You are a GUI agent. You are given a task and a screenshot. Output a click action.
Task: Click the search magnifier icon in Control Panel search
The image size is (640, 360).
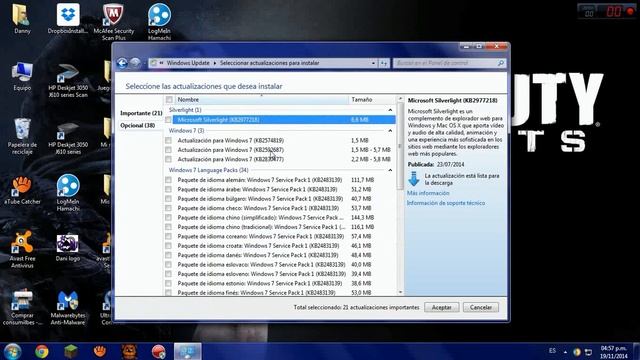coord(501,63)
